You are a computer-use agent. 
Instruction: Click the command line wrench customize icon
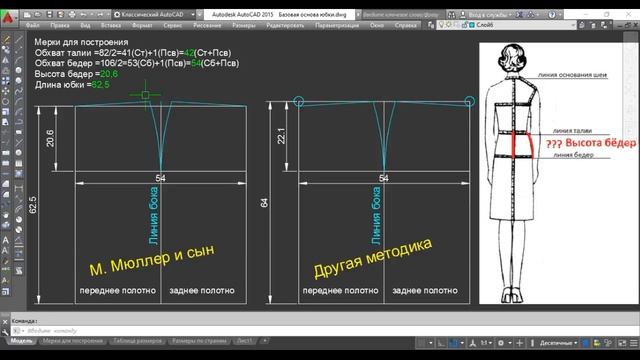pos(5,331)
